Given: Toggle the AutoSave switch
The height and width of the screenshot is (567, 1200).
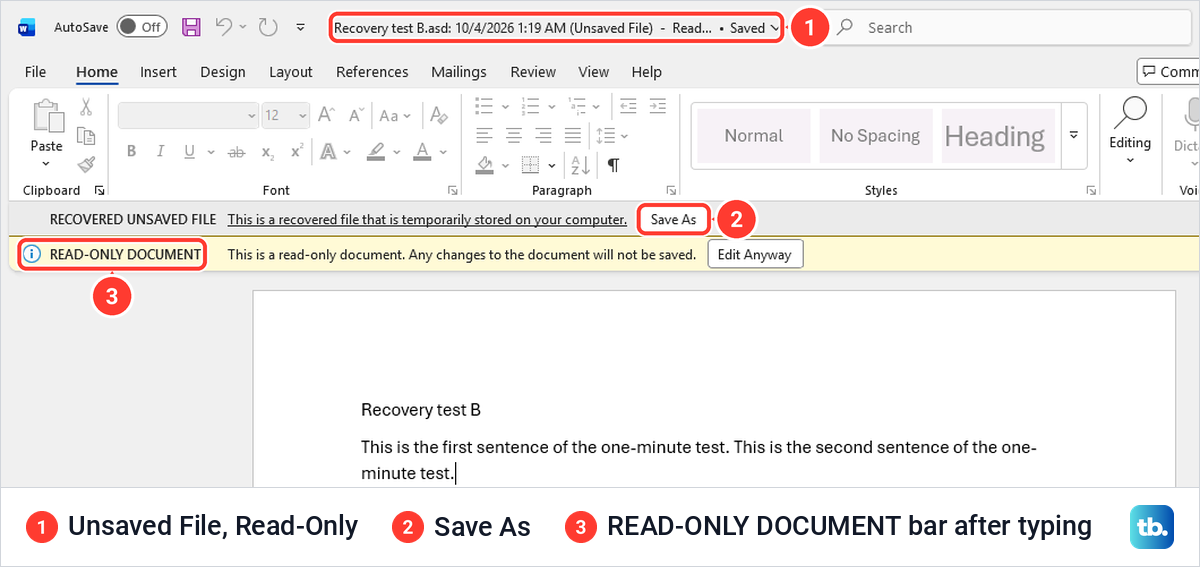Looking at the screenshot, I should point(141,27).
